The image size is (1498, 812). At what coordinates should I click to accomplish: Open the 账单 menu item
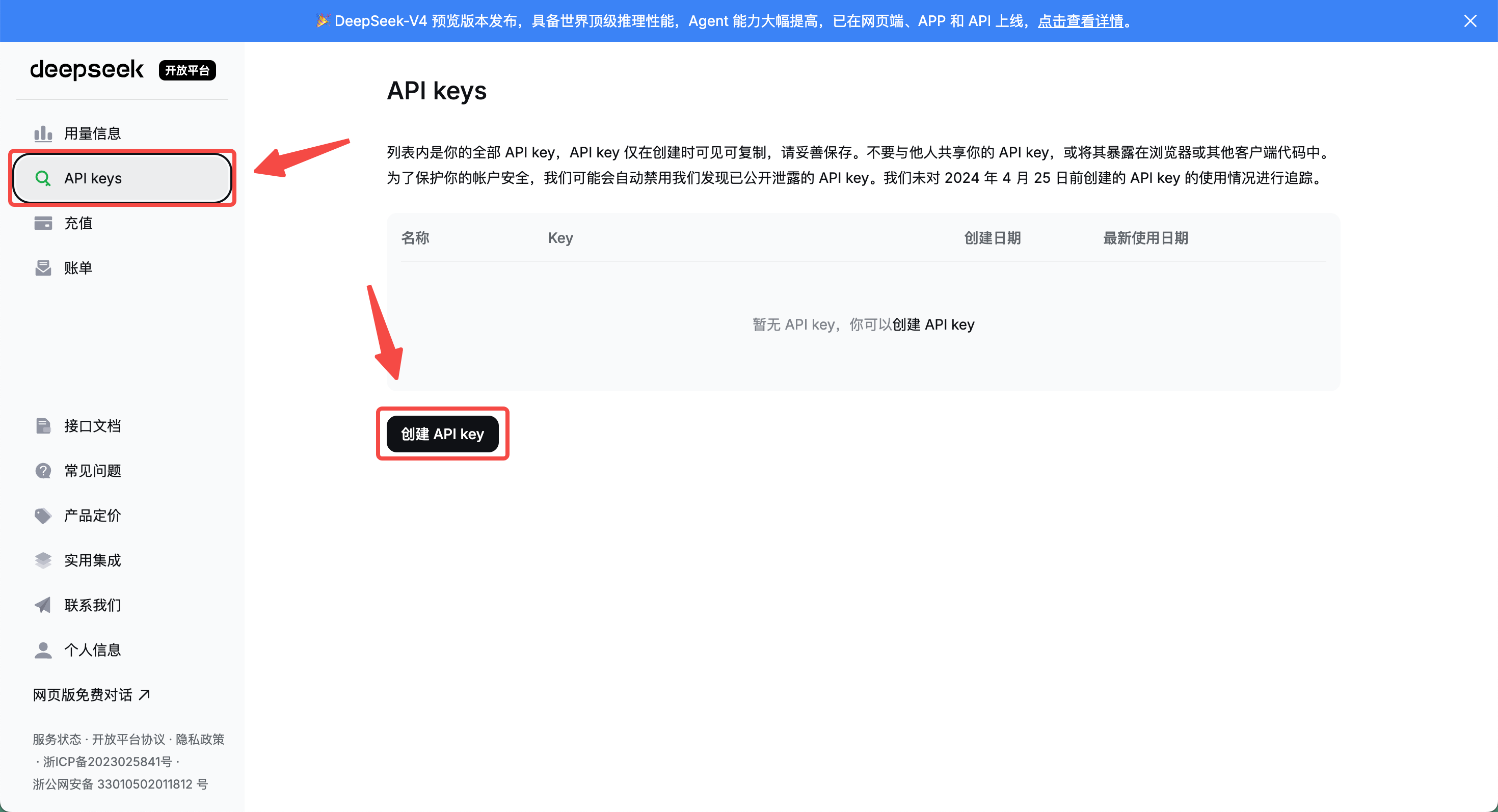[122, 268]
